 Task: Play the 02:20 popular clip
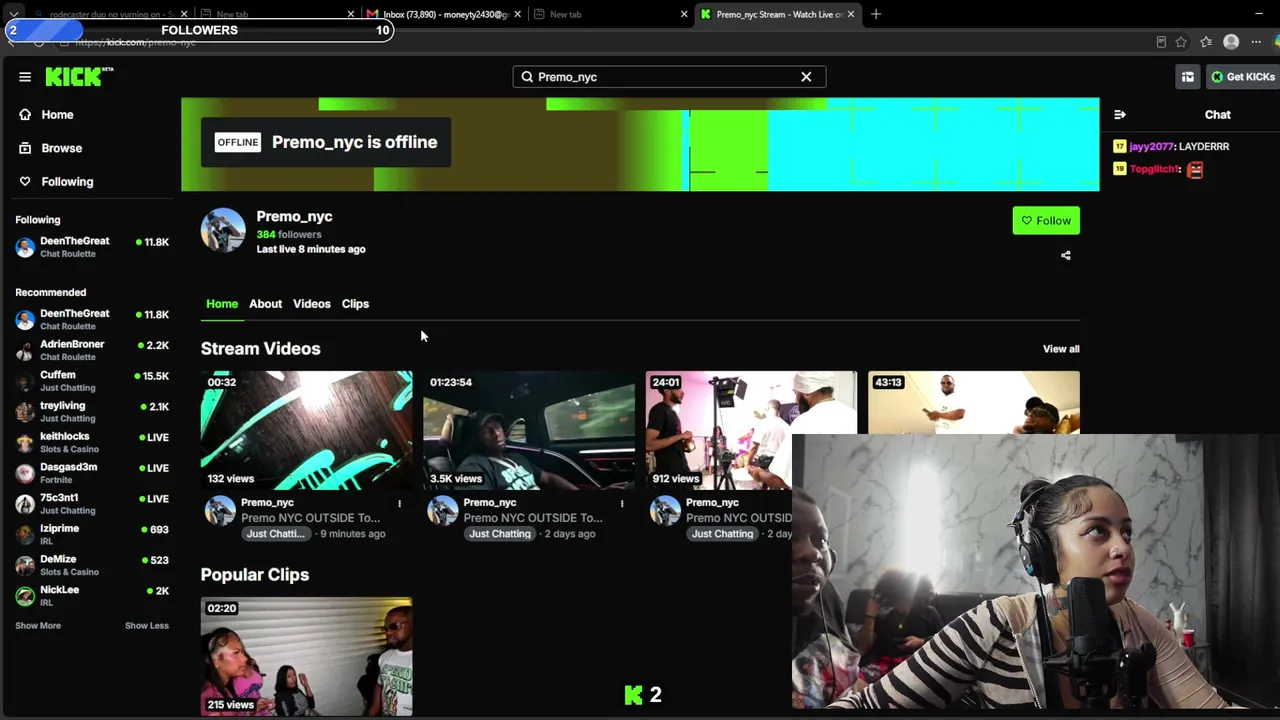[x=306, y=657]
